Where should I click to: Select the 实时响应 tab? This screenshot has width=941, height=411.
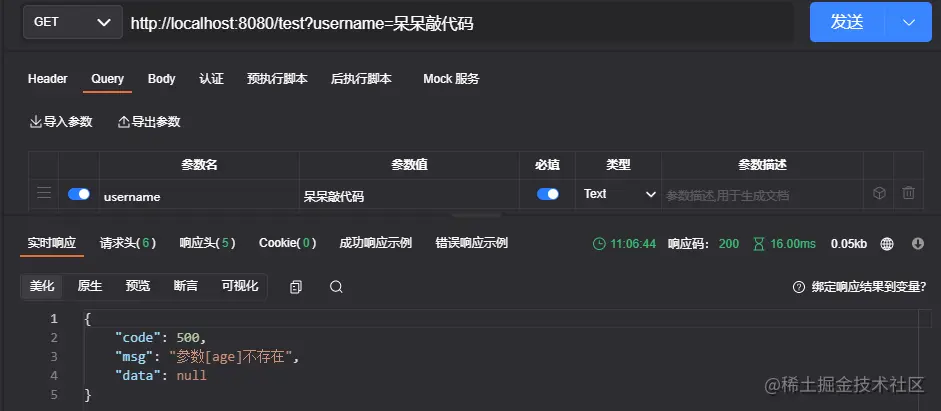pos(52,243)
